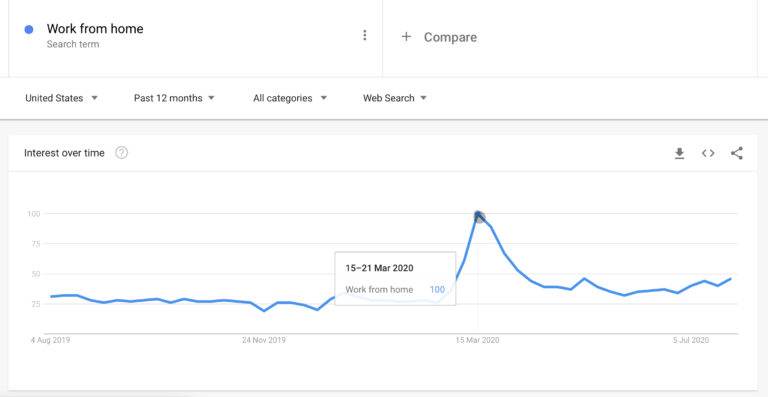Click the Compare text to add a term
The image size is (768, 397).
450,37
